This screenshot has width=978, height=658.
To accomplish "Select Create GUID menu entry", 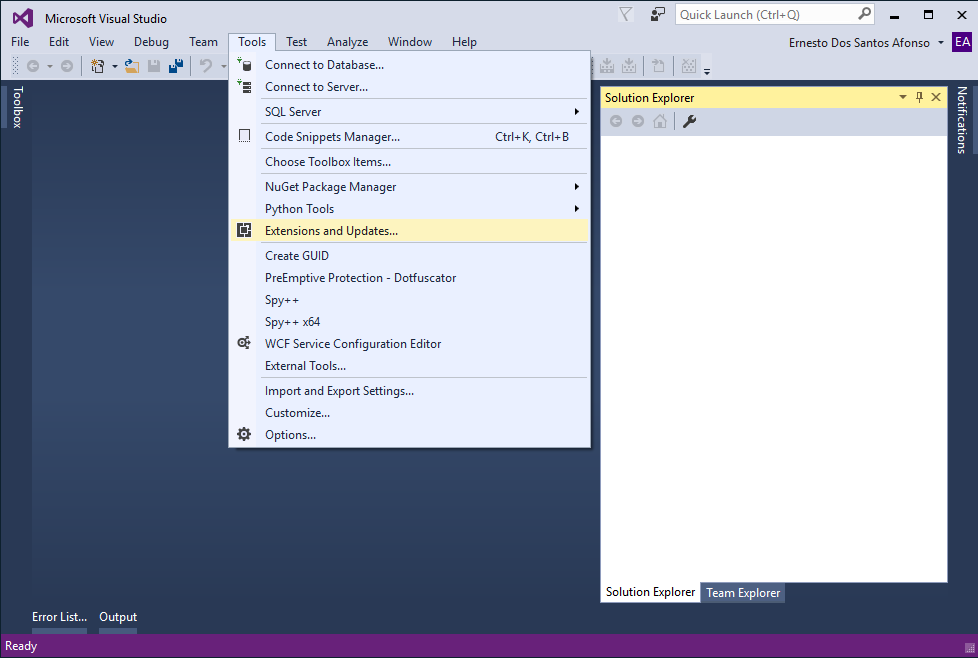I will 409,256.
